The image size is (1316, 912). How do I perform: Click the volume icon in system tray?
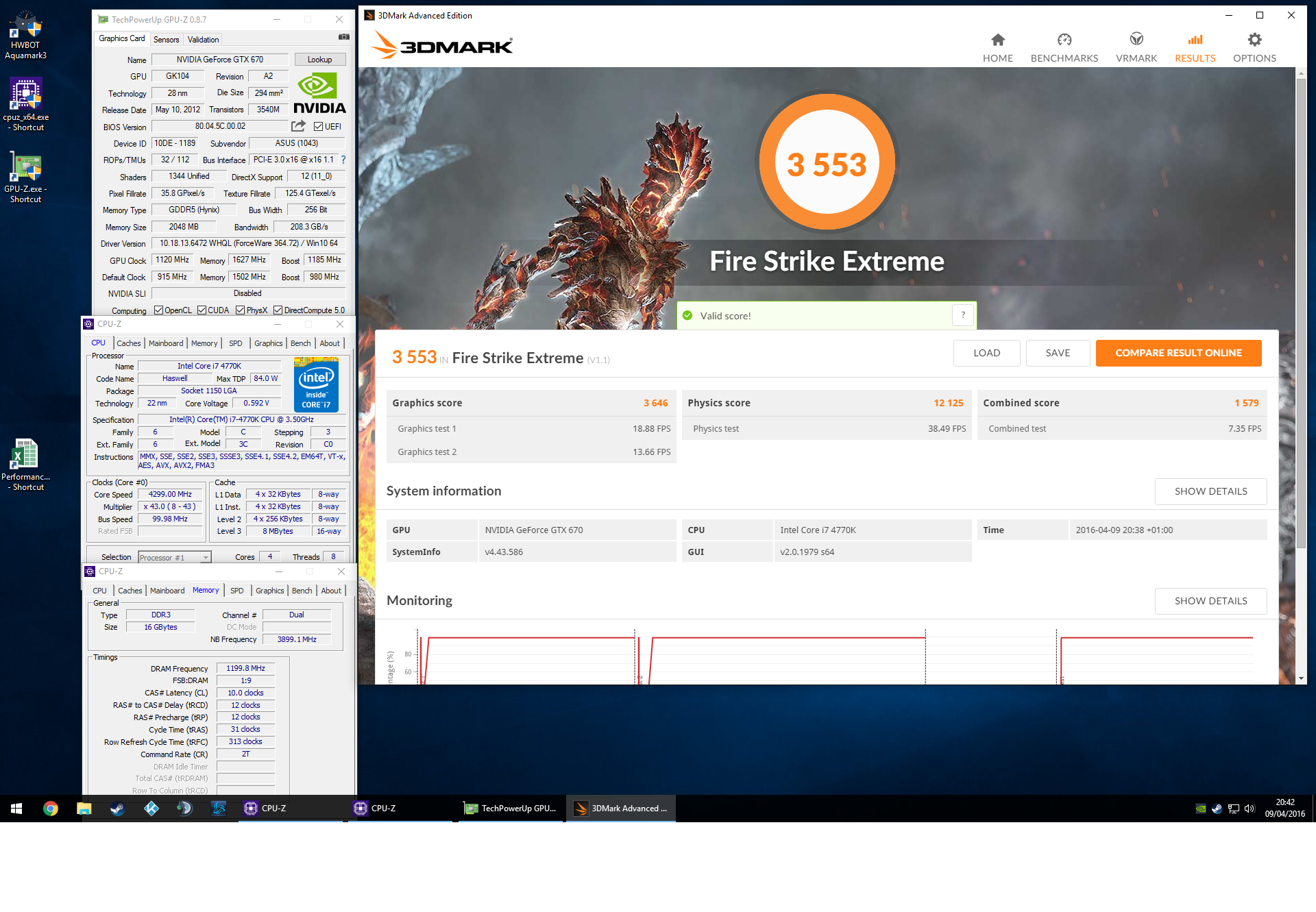click(x=1250, y=809)
